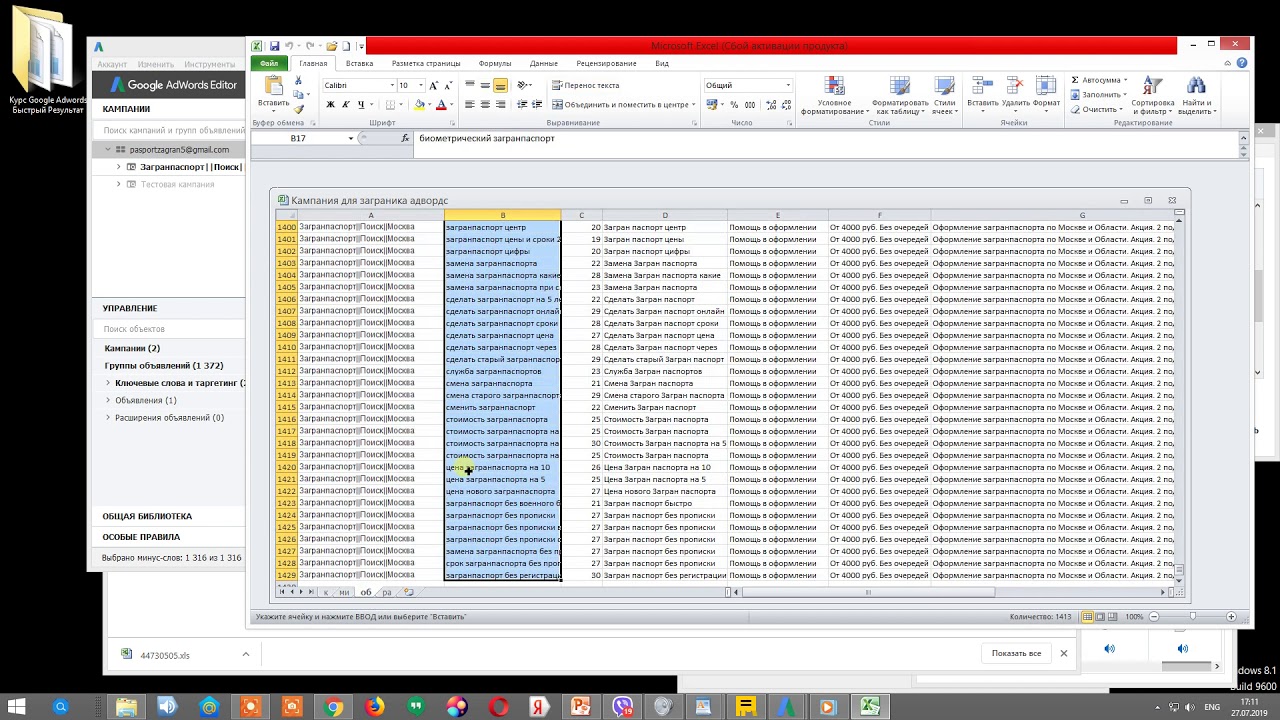This screenshot has height=720, width=1280.
Task: Open the Calibri font name dropdown
Action: click(x=391, y=86)
